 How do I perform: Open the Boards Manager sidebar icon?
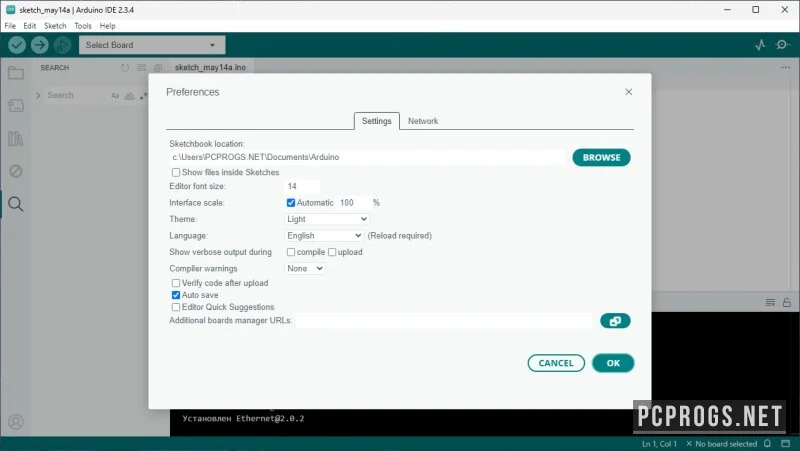tap(16, 106)
